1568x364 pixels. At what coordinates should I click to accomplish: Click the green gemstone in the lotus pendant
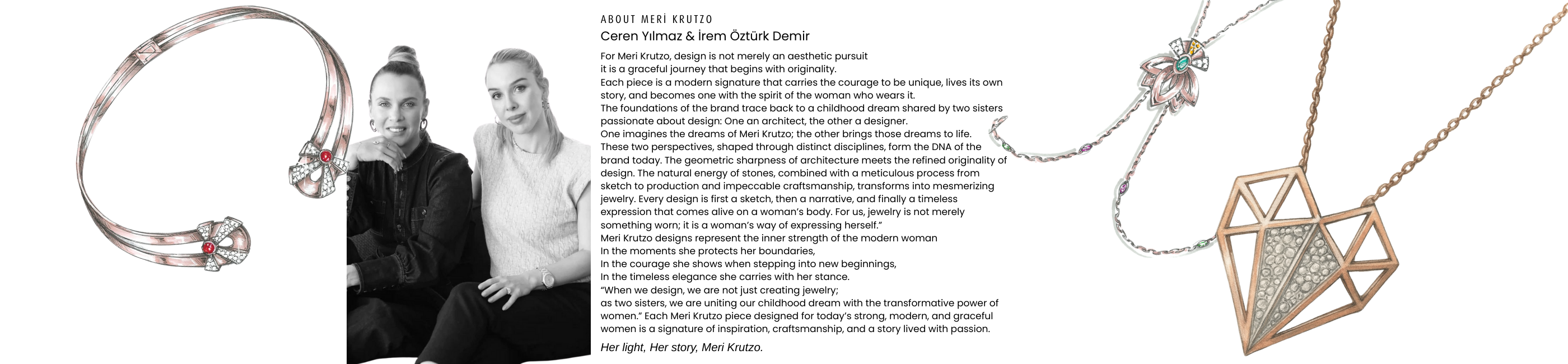tap(1182, 63)
